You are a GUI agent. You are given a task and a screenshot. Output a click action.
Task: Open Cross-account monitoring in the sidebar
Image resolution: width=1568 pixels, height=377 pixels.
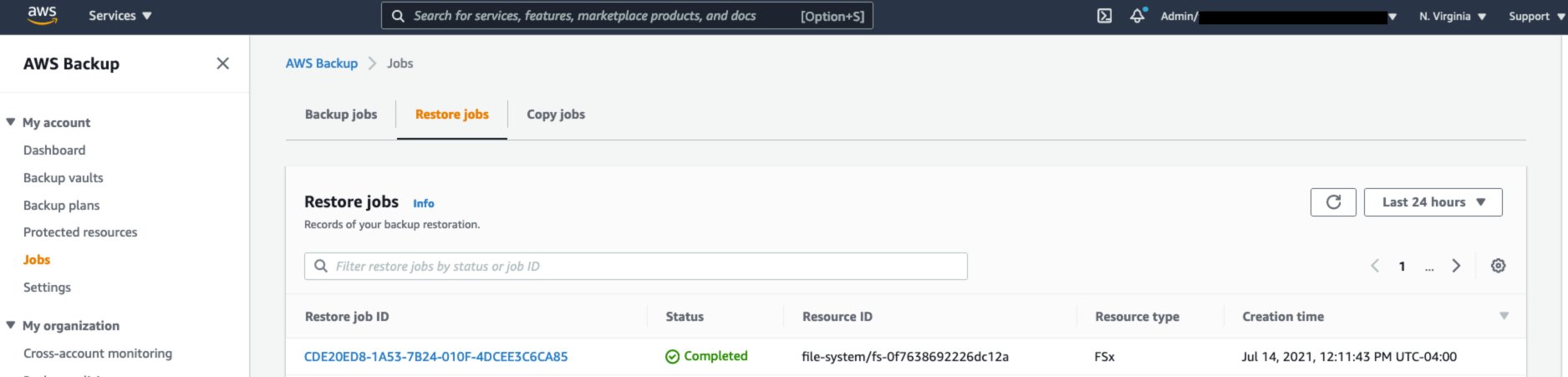(x=98, y=354)
